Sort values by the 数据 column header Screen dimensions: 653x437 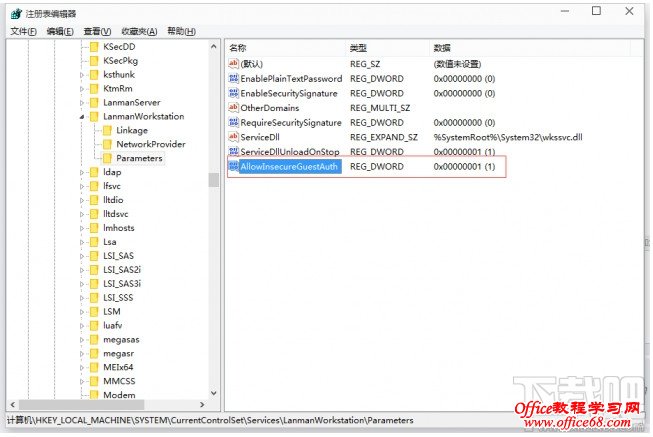[x=530, y=48]
